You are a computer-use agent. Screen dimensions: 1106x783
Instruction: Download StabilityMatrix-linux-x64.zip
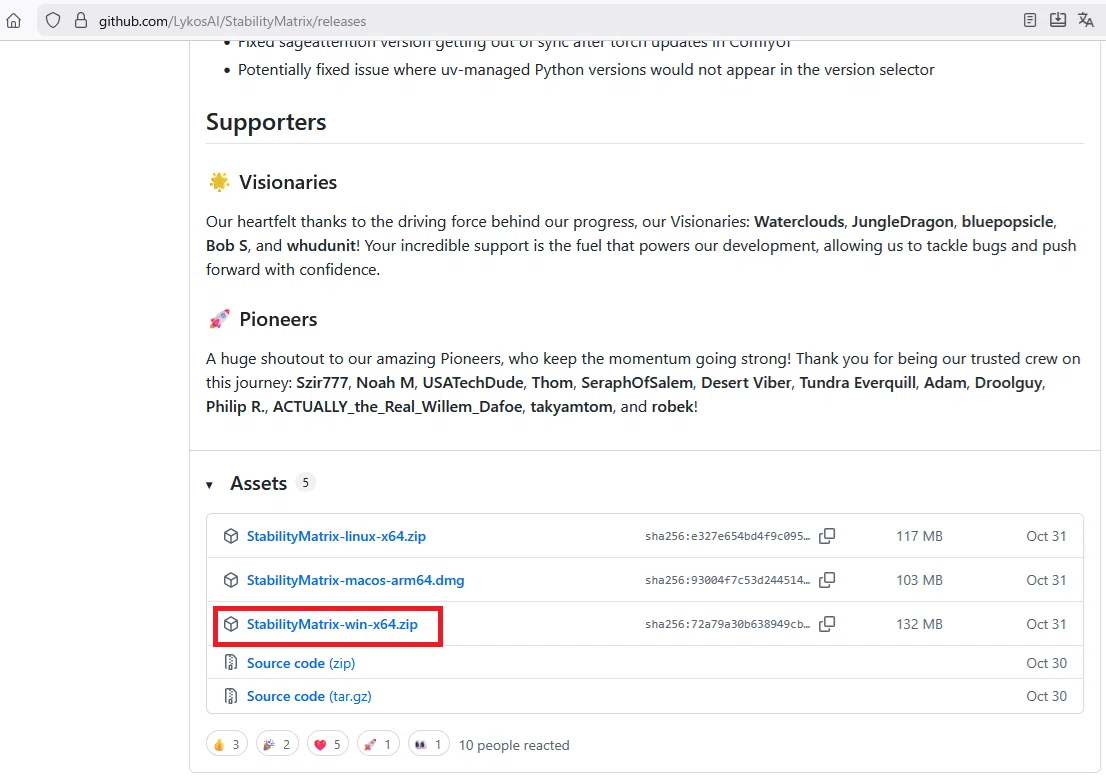336,536
